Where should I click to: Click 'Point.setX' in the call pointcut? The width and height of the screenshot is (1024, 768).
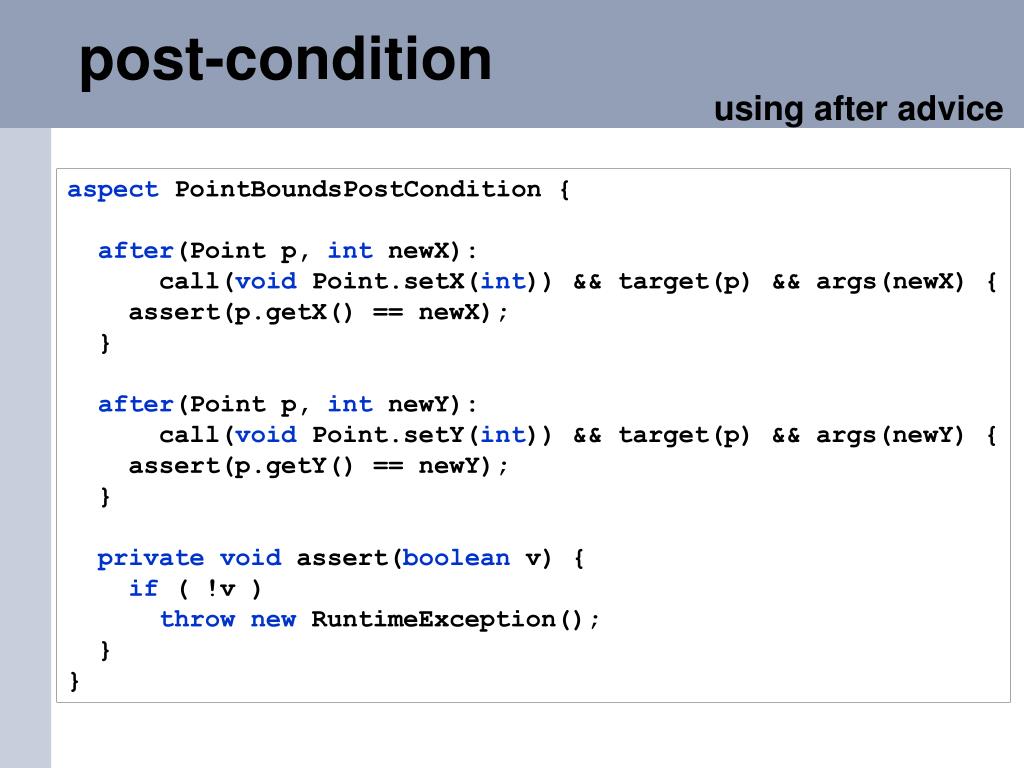(x=389, y=281)
